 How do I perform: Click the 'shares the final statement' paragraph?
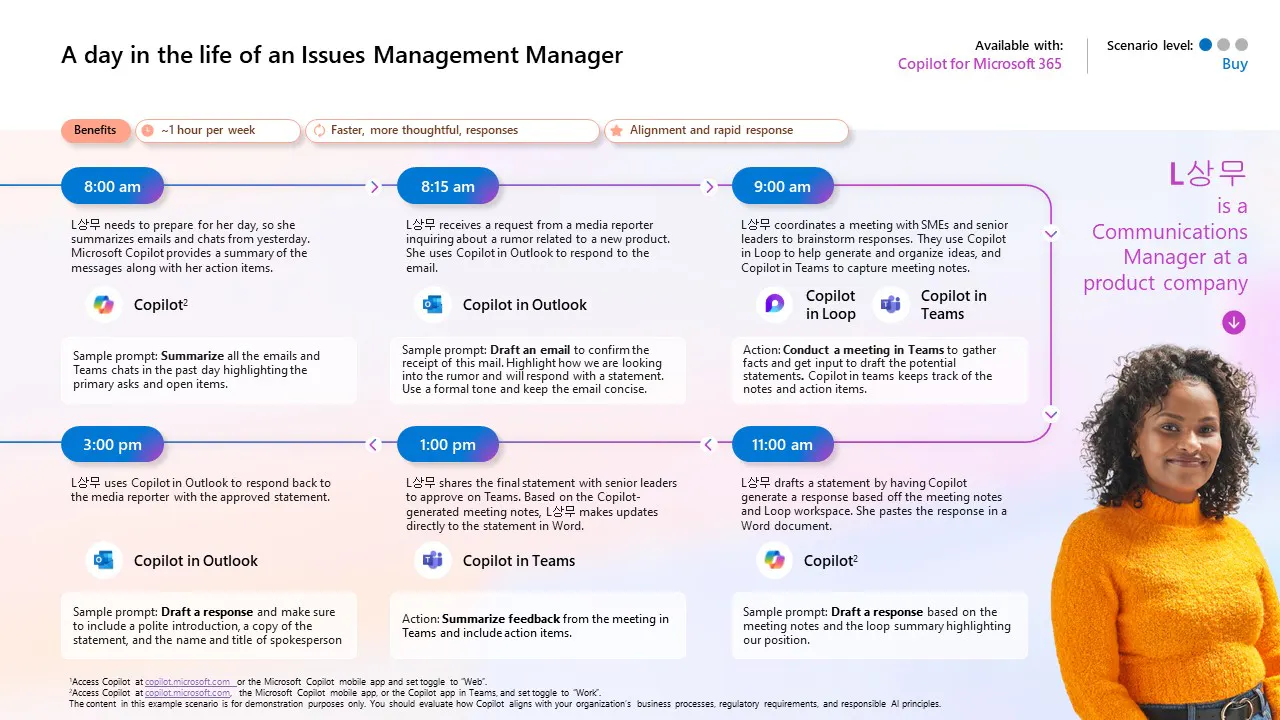(542, 504)
